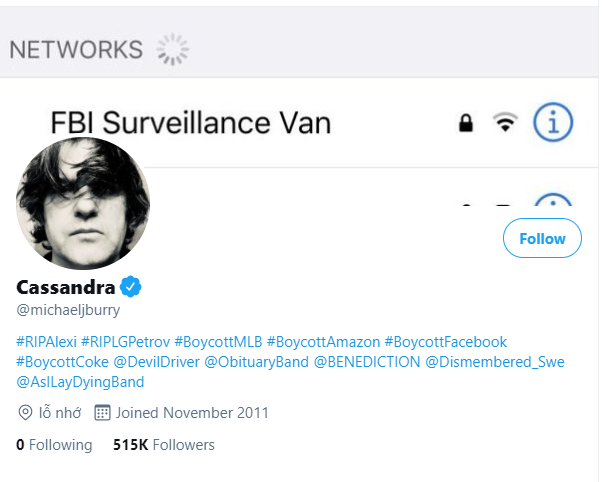Click the lock icon beside FBI Surveillance Van
The image size is (602, 482).
[466, 123]
